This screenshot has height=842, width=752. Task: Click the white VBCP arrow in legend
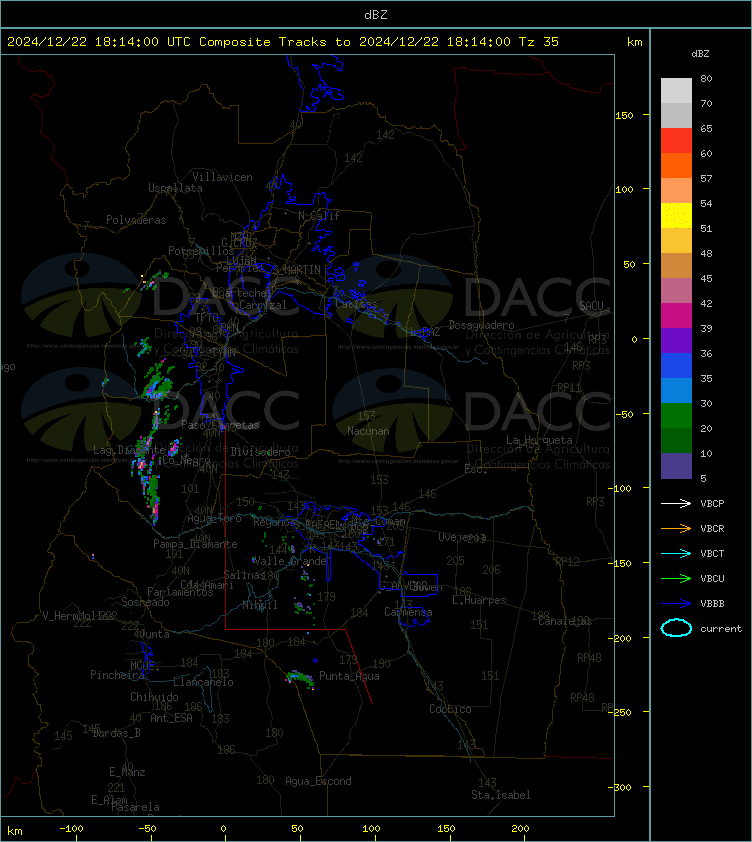click(x=676, y=503)
